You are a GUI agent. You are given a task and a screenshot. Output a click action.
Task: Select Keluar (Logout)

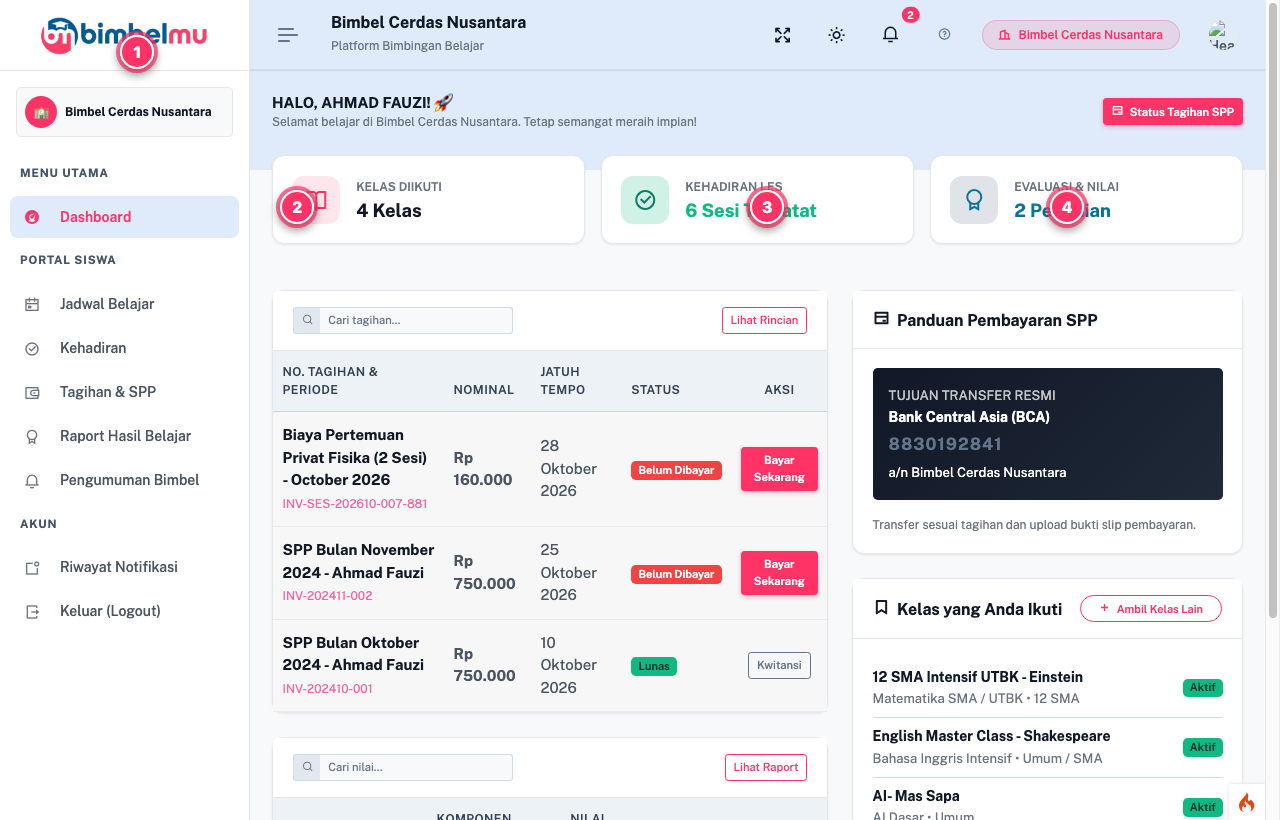point(124,611)
